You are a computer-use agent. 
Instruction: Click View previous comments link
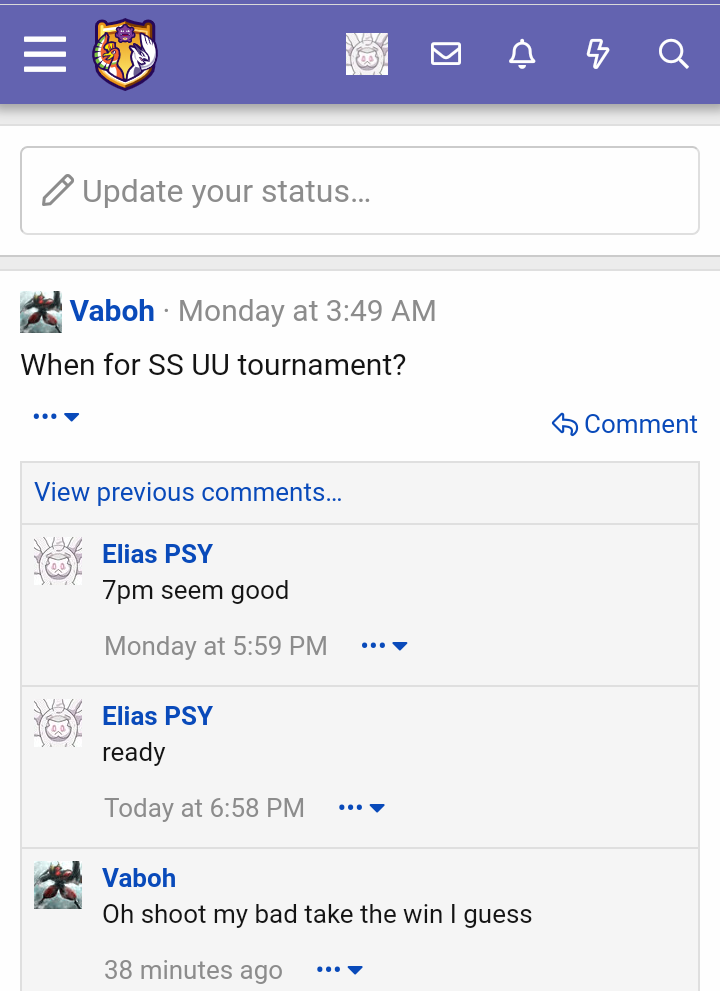pyautogui.click(x=188, y=492)
